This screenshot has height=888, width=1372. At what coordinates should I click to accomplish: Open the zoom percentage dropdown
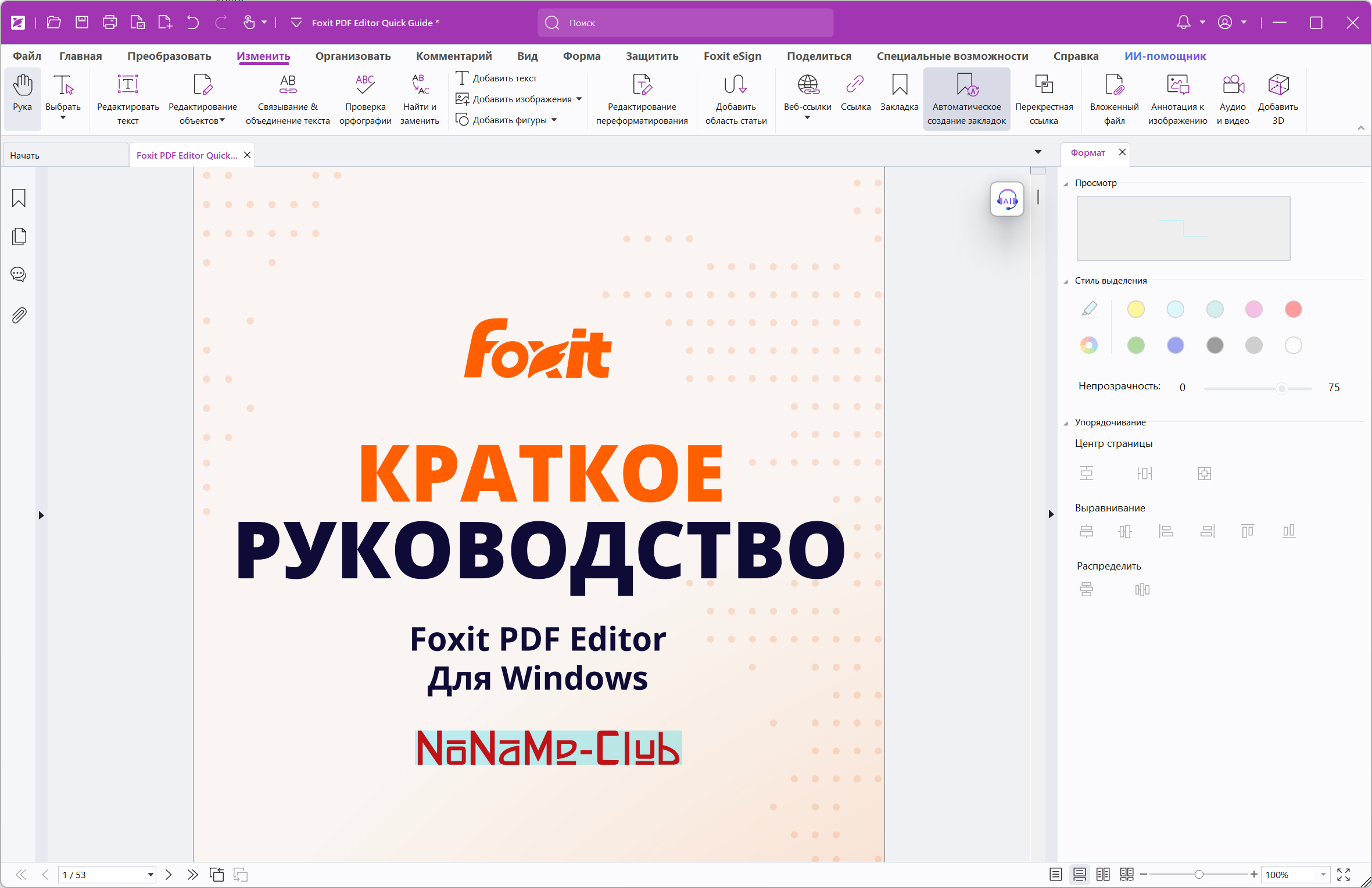click(1323, 874)
